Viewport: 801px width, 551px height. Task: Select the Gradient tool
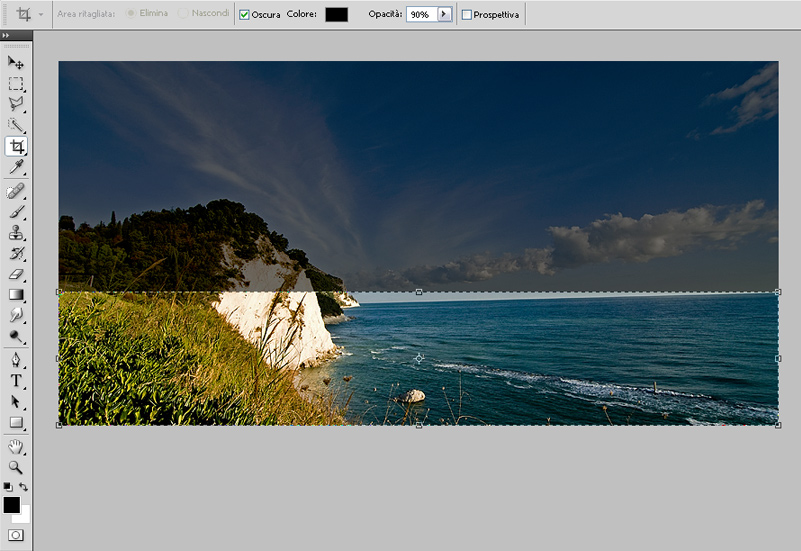click(16, 294)
